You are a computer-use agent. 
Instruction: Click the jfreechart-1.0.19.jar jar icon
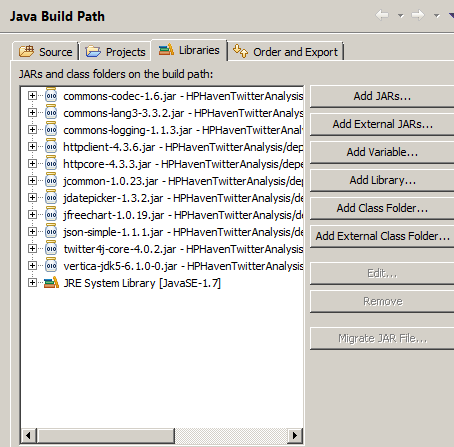pos(51,214)
